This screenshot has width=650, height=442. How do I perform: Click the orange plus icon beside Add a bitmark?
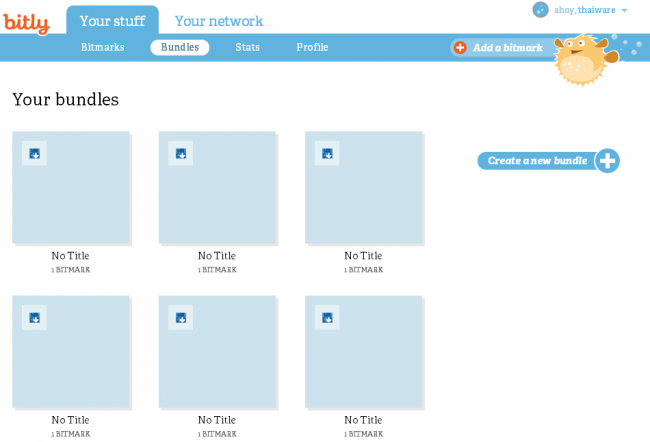(460, 48)
